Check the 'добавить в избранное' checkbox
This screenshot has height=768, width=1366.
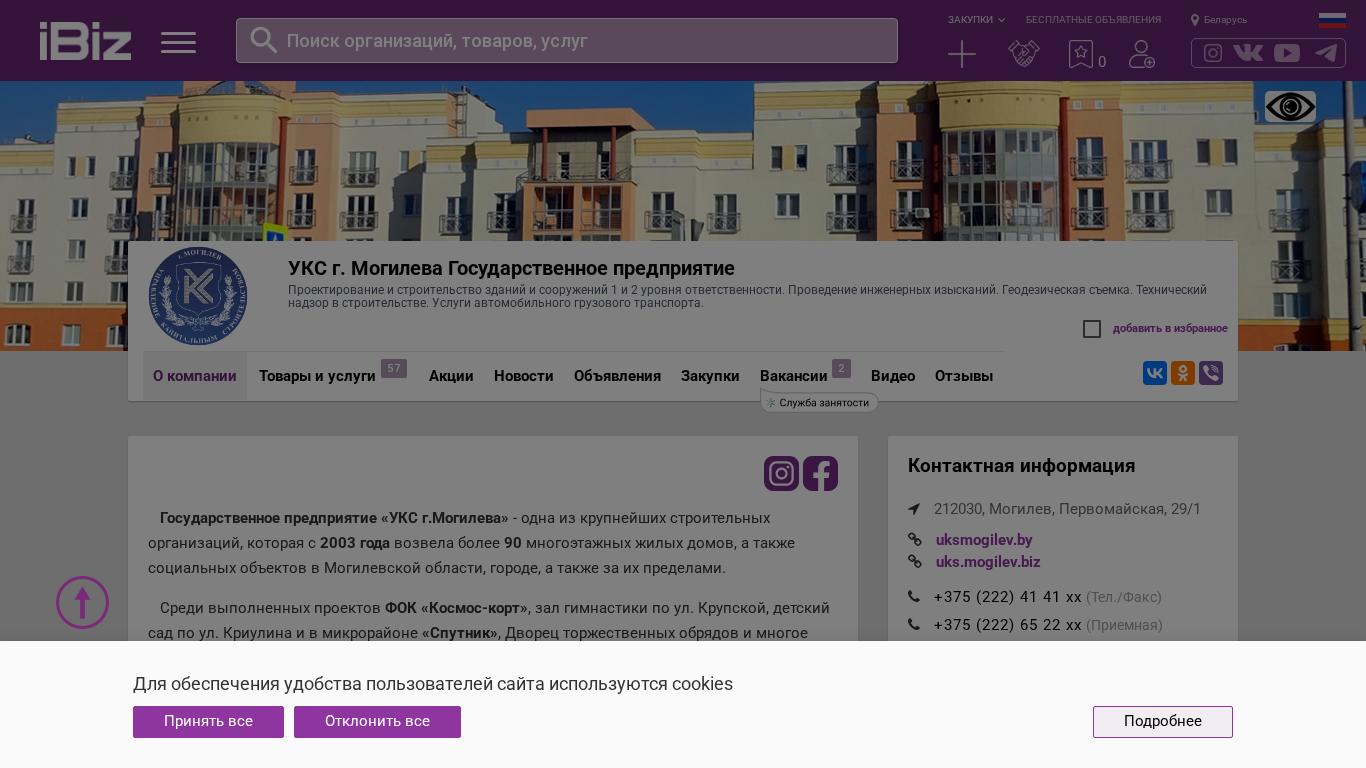click(x=1092, y=329)
